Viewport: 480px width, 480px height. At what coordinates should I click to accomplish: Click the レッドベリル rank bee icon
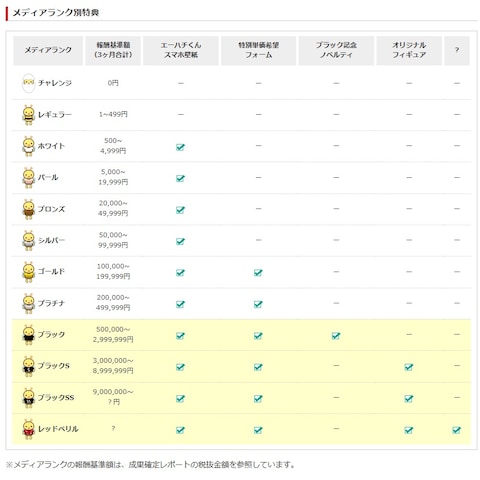click(28, 429)
